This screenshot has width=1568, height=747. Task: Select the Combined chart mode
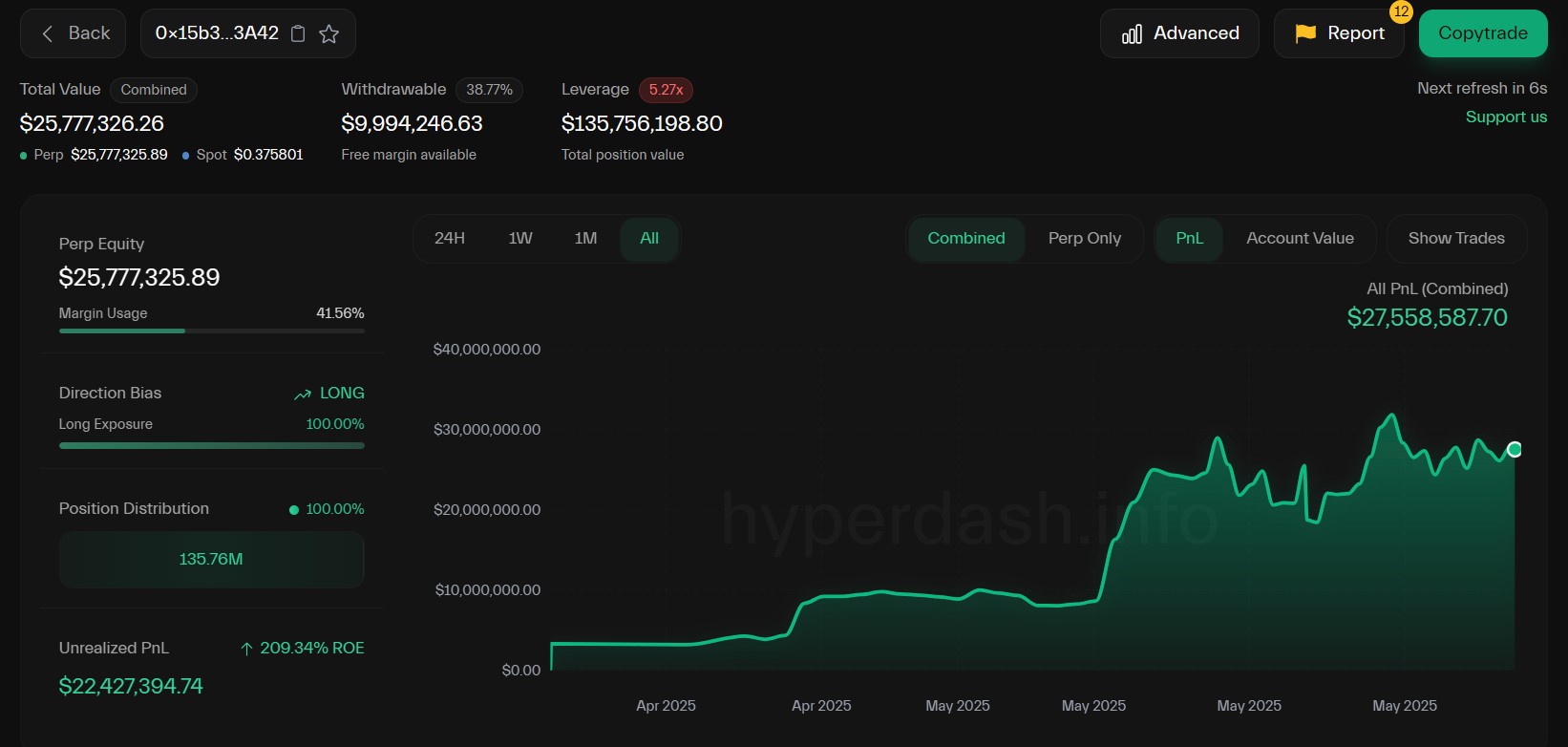[x=965, y=239]
